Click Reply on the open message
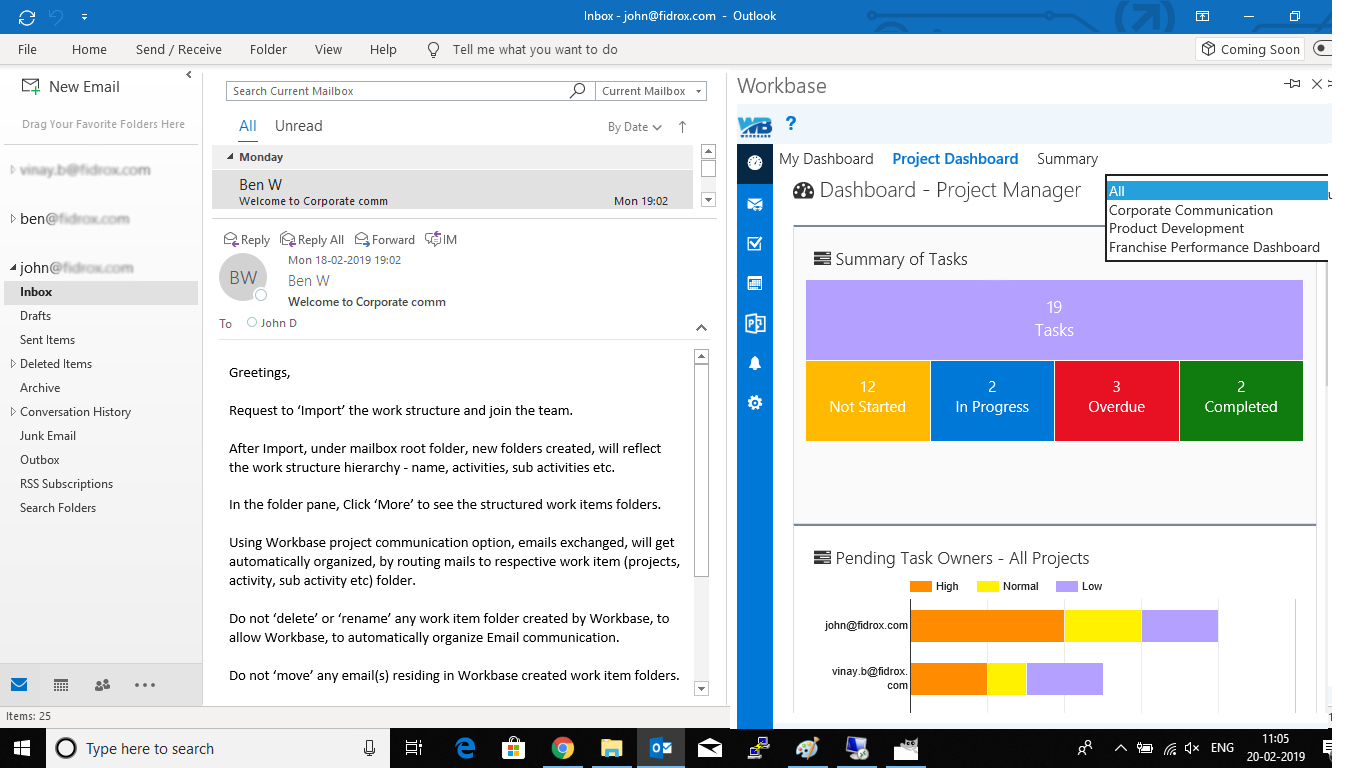This screenshot has width=1366, height=768. pos(247,240)
